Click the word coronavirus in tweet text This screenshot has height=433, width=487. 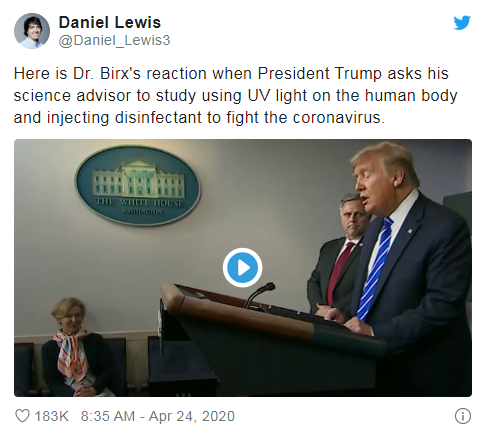pos(337,117)
